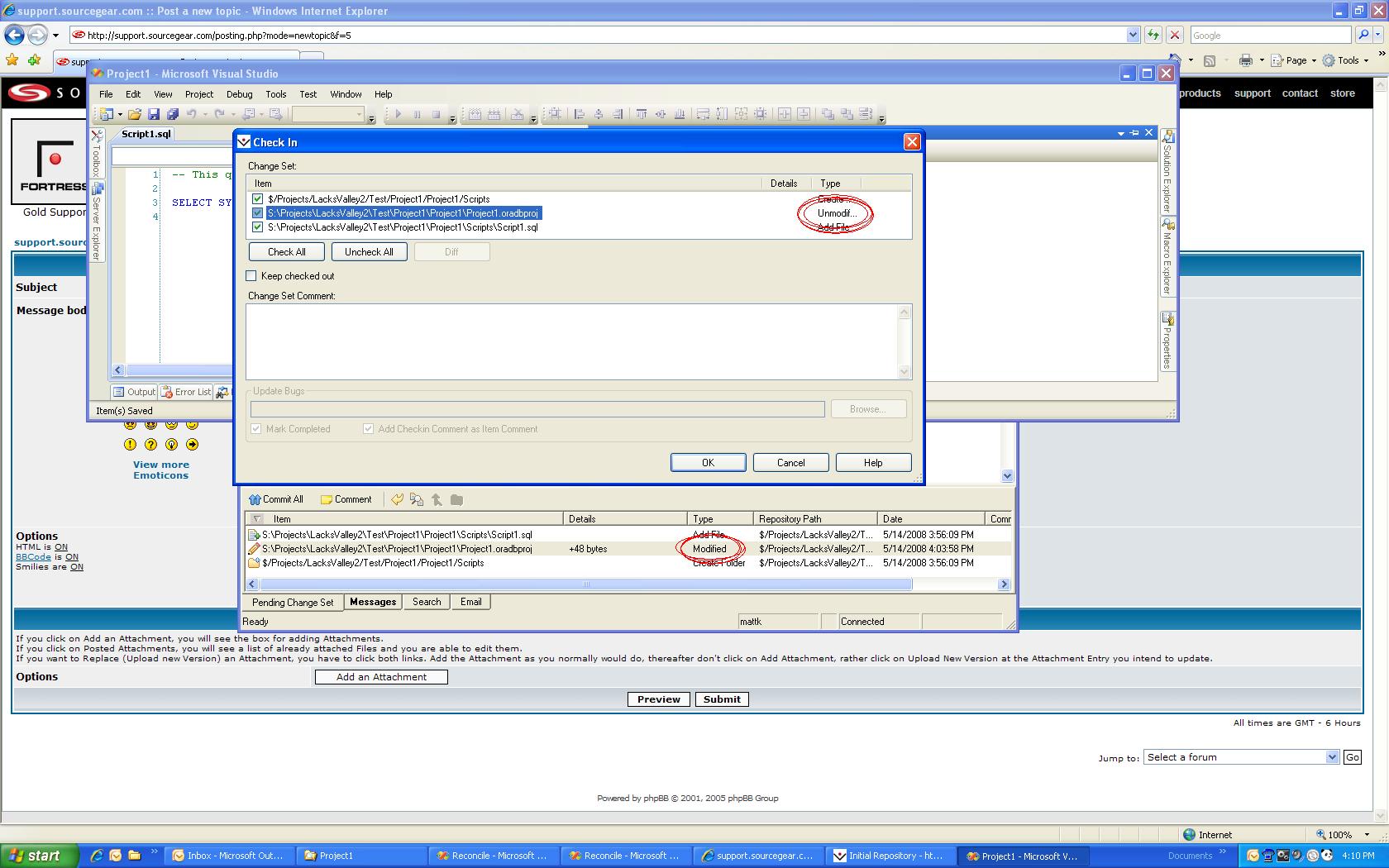1389x868 pixels.
Task: Click Add to Favorites star-plus icon
Action: (34, 60)
